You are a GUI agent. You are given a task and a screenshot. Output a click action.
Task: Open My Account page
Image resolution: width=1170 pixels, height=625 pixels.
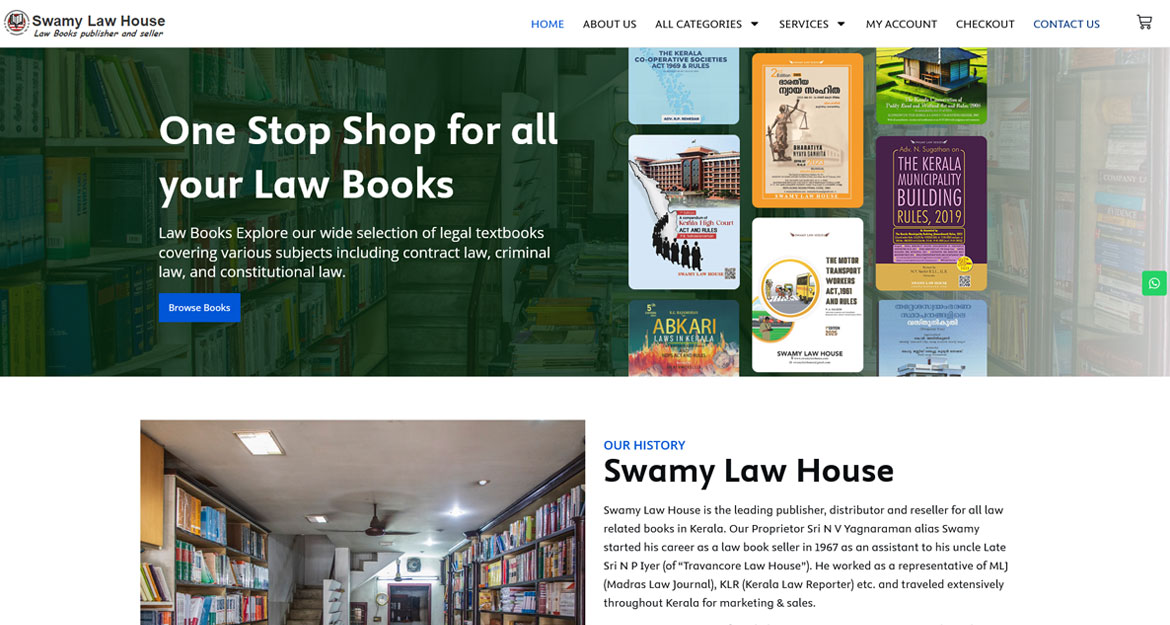901,24
